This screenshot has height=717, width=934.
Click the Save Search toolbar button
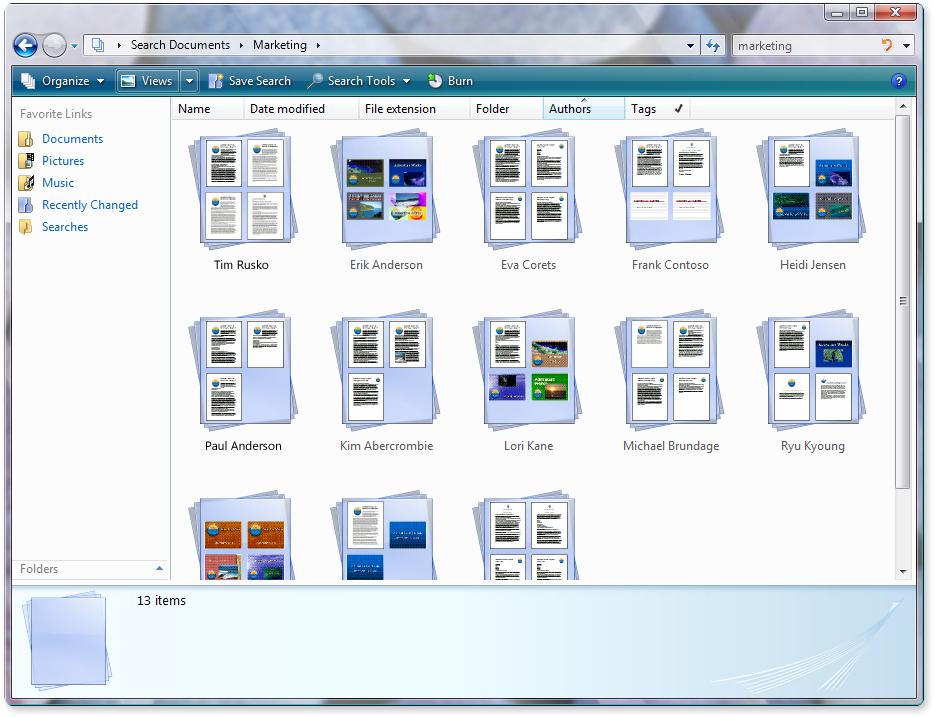(249, 81)
